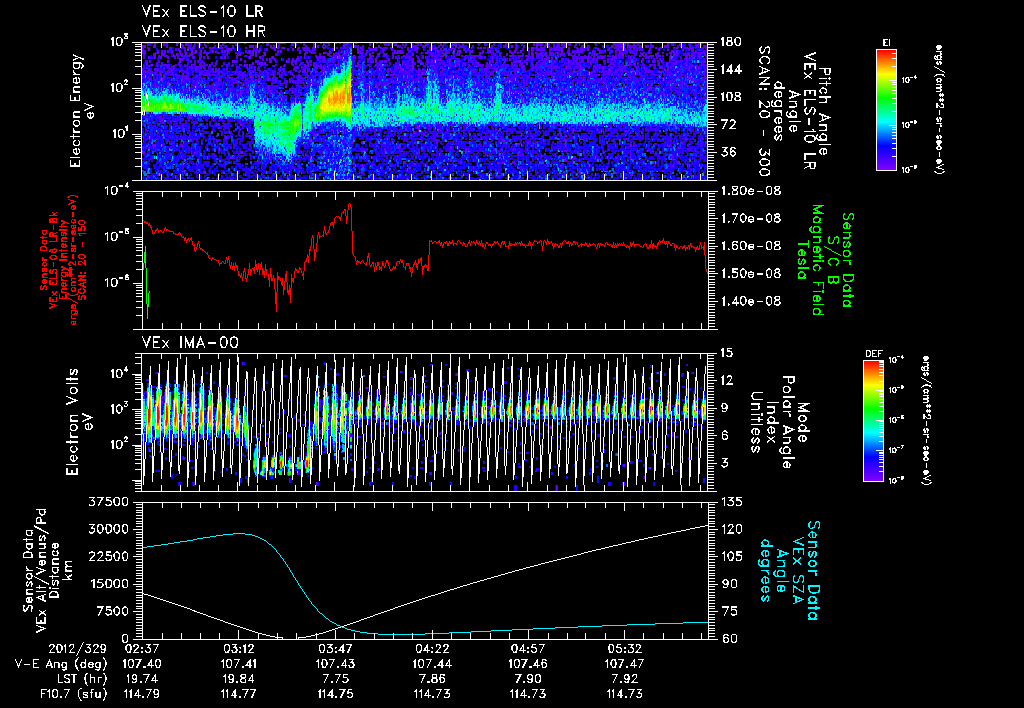Click the green "S/C B Magnetic Field" label
This screenshot has width=1024, height=708.
tap(824, 260)
